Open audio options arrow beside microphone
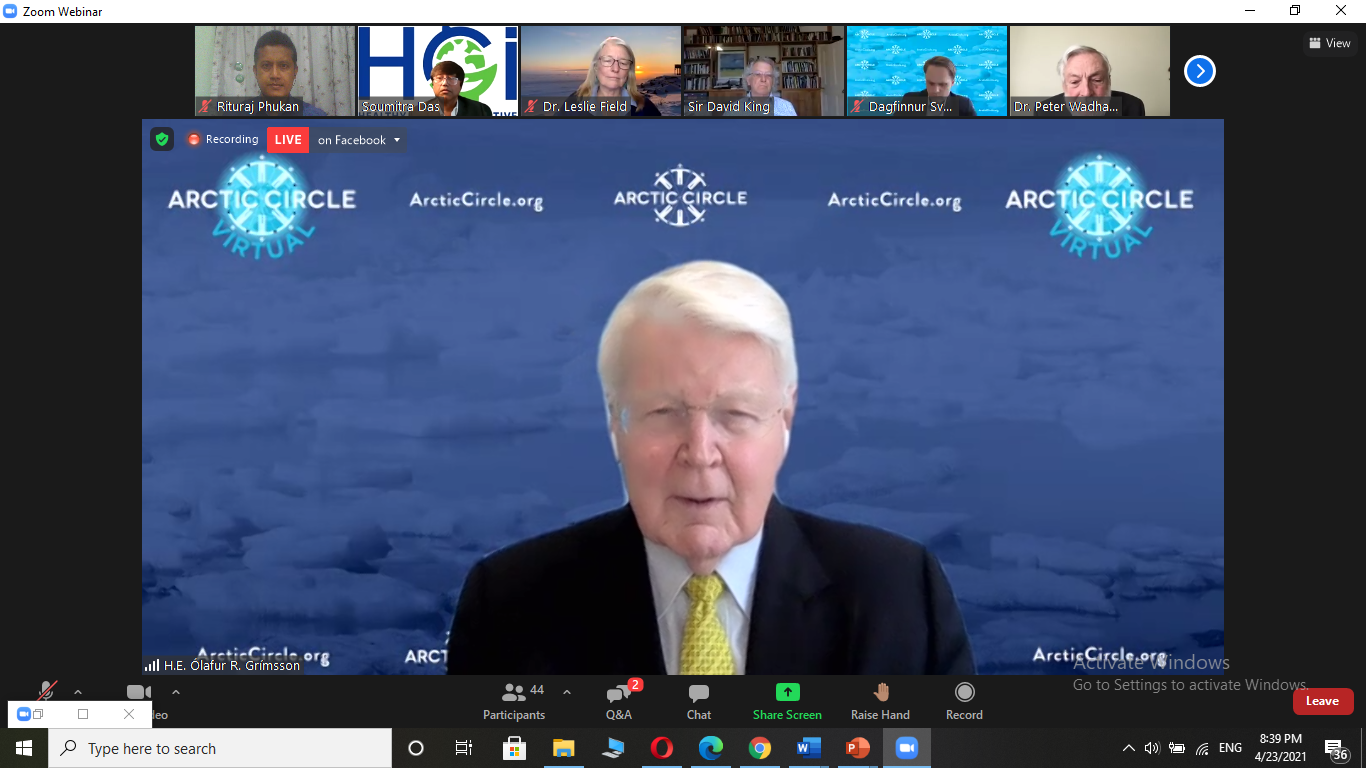Screen dimensions: 1366x768 (x=78, y=692)
